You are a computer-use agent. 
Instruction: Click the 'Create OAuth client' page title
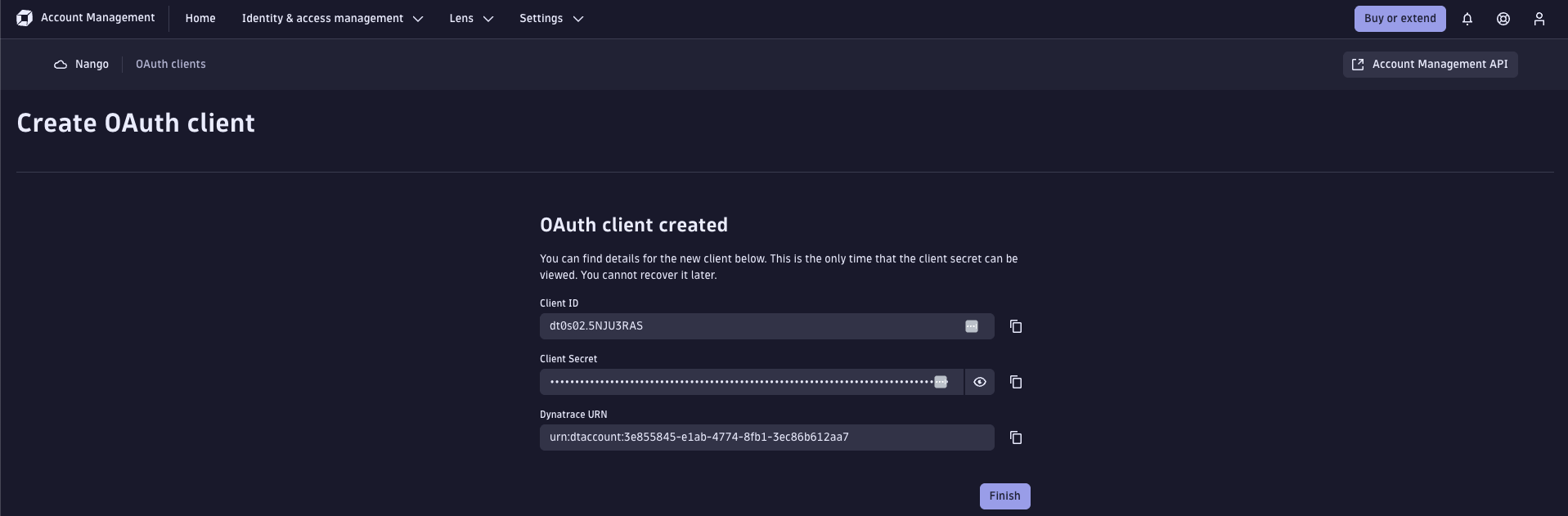tap(136, 123)
